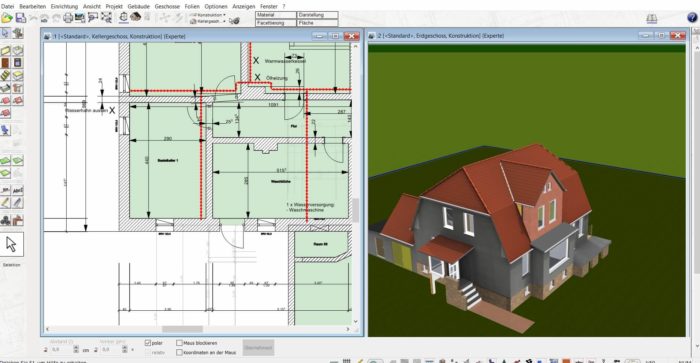
Task: Open the Bearbeiten menu
Action: (33, 6)
